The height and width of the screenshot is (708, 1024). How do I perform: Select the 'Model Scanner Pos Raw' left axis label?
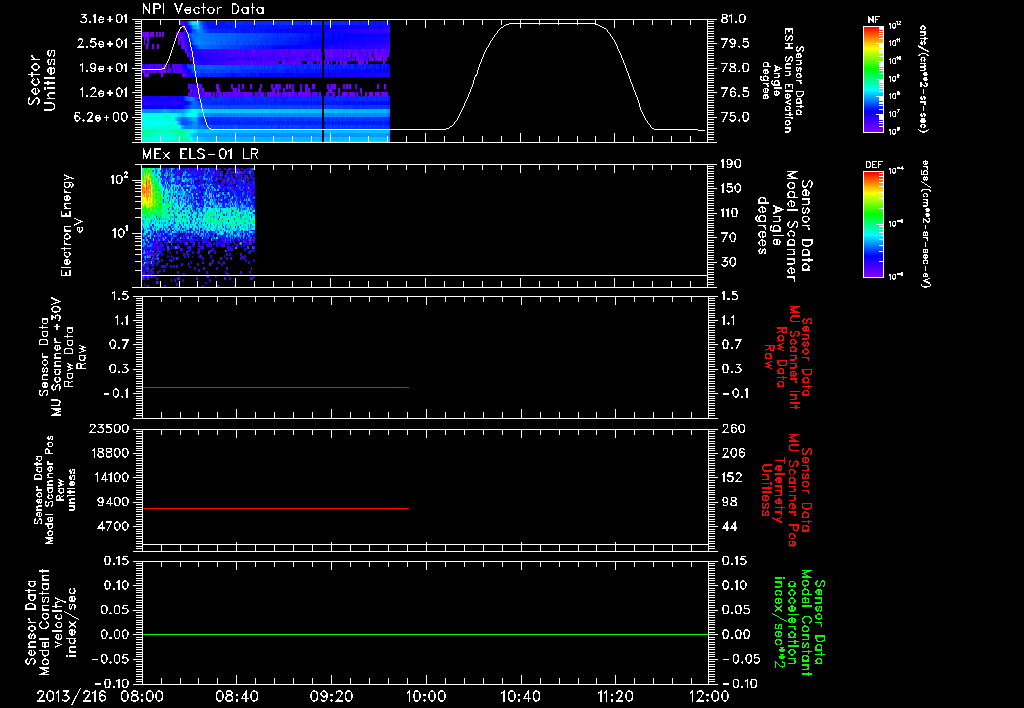click(x=55, y=490)
